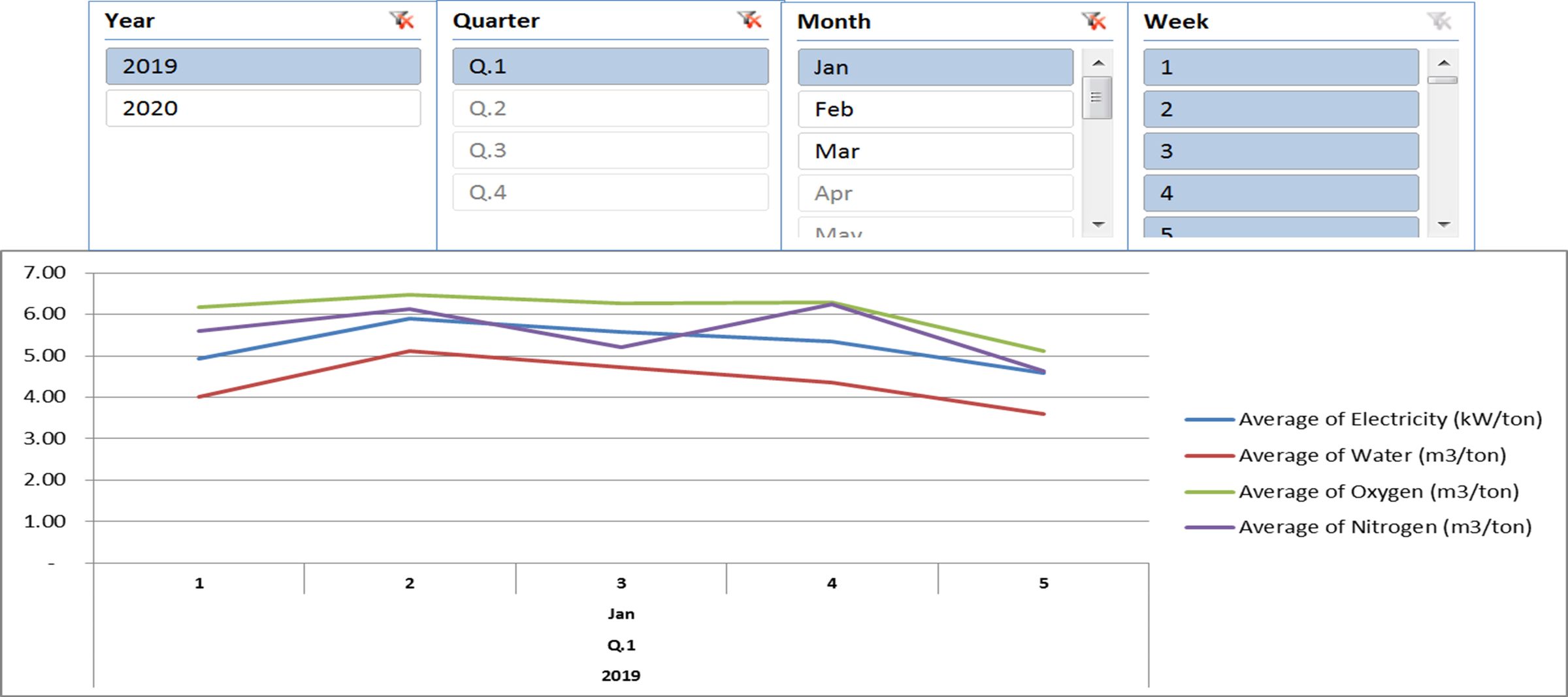Viewport: 1568px width, 697px height.
Task: Clear the Year slicer filter
Action: pyautogui.click(x=402, y=20)
